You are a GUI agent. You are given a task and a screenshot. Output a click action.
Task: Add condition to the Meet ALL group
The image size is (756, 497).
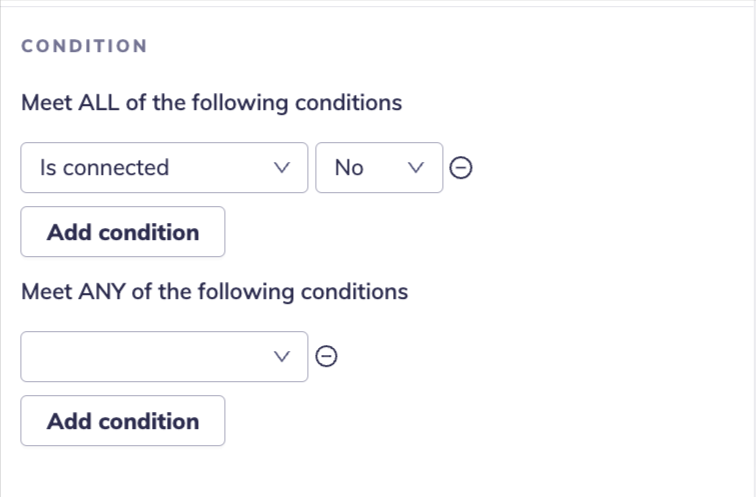(123, 232)
